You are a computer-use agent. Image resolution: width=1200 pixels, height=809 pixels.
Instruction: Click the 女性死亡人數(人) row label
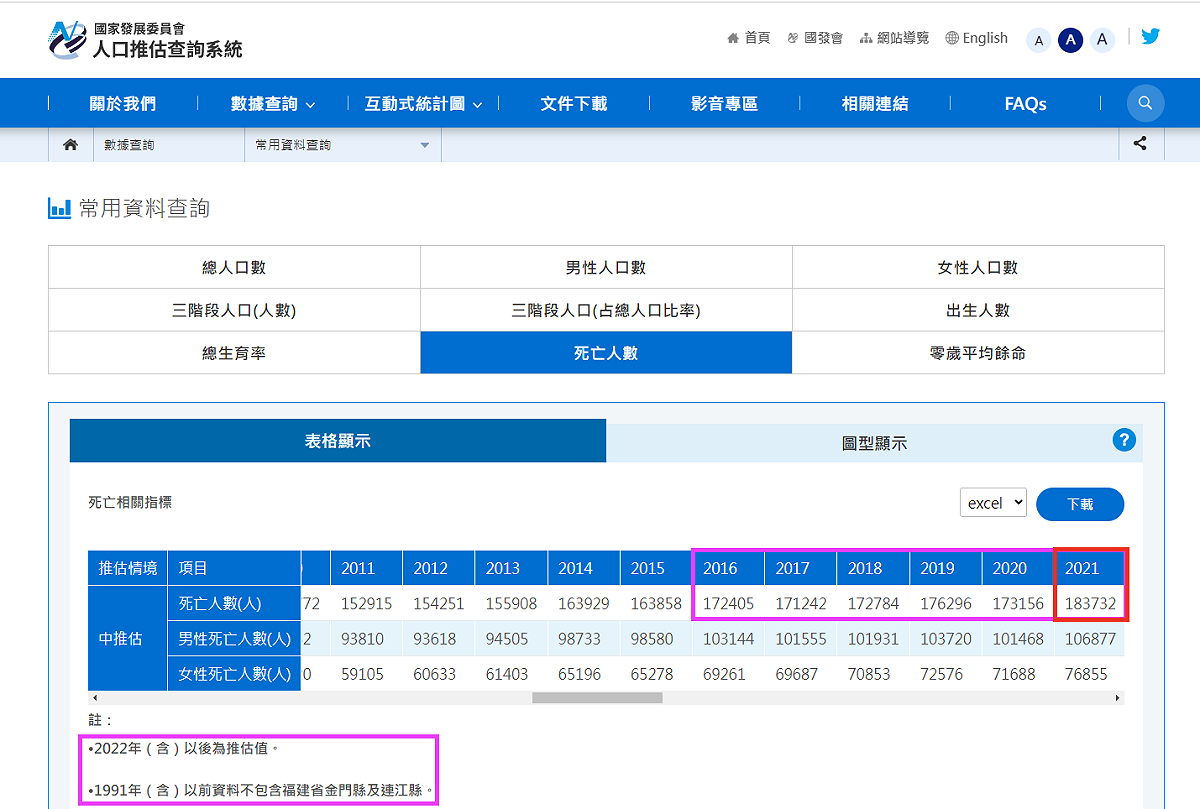click(x=234, y=674)
